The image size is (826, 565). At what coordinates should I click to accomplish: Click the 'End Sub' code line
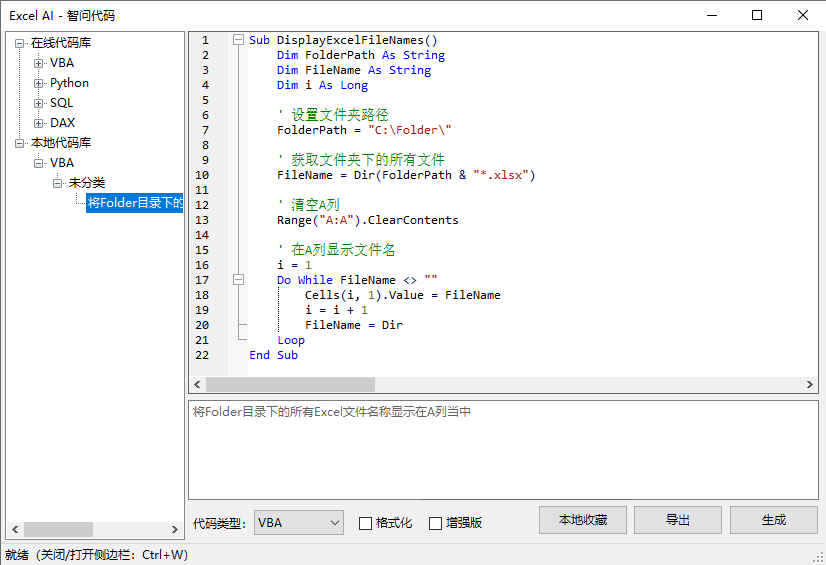click(x=273, y=355)
